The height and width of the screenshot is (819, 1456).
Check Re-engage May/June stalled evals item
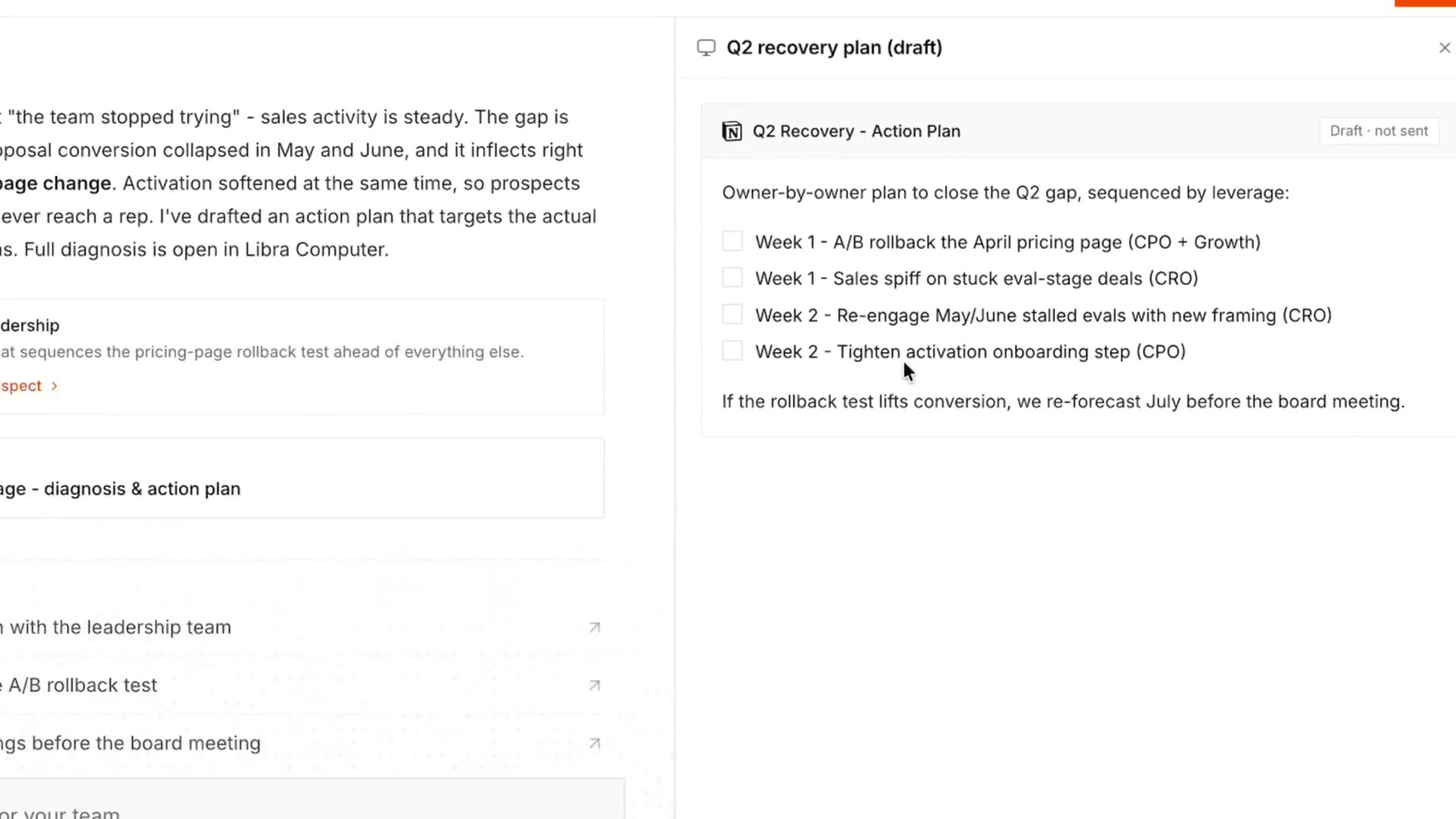click(x=733, y=314)
